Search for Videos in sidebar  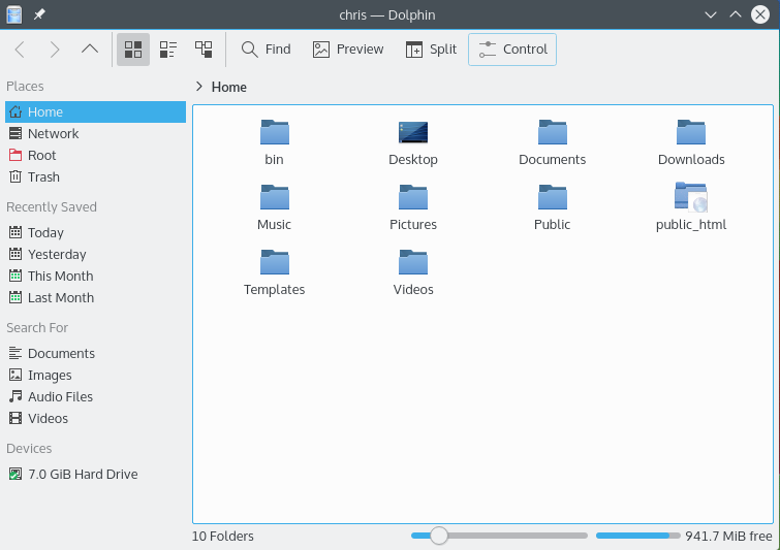(x=96, y=418)
